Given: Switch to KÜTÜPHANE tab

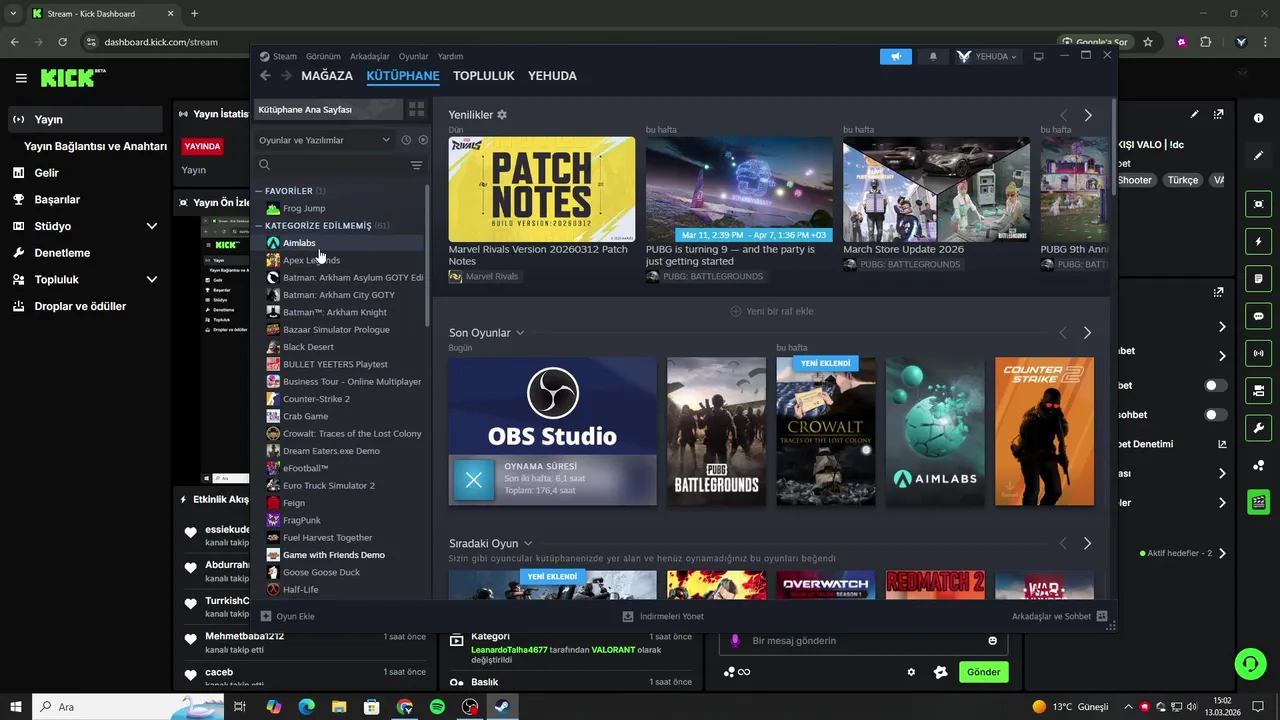Looking at the screenshot, I should click(403, 76).
